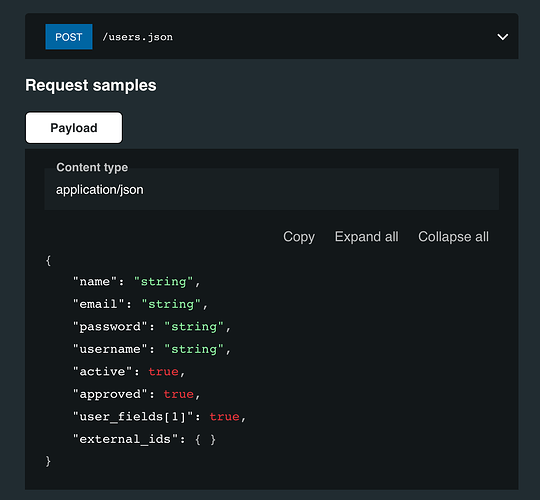
Task: Click the "password" string value
Action: coord(194,326)
